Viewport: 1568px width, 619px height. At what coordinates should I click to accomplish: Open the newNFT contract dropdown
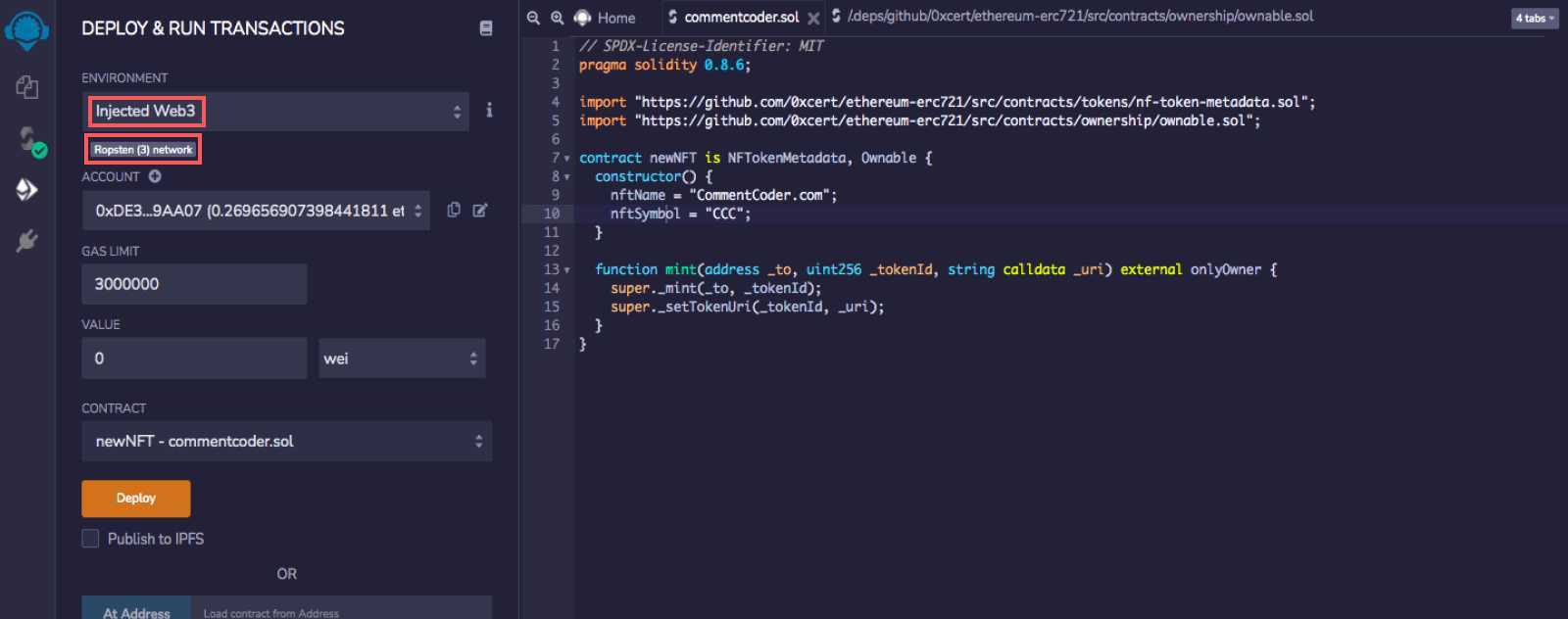tap(286, 442)
